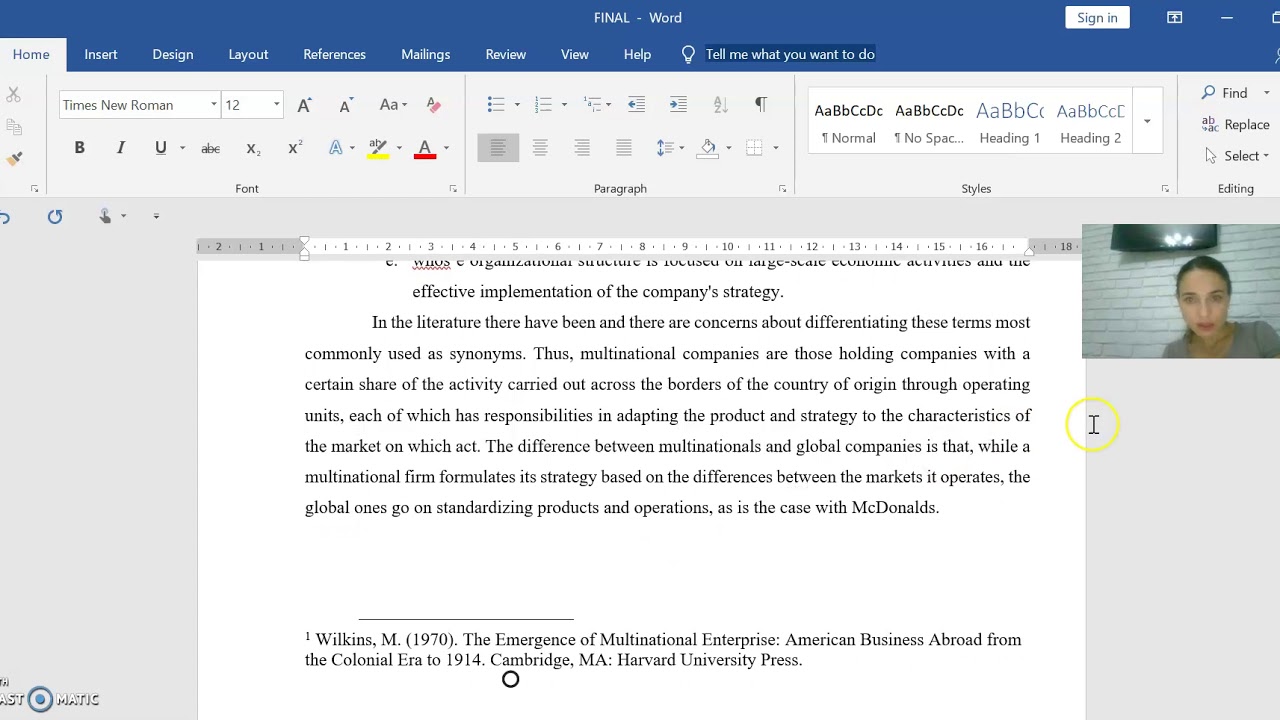Apply the red font color
This screenshot has height=720, width=1280.
pyautogui.click(x=425, y=148)
